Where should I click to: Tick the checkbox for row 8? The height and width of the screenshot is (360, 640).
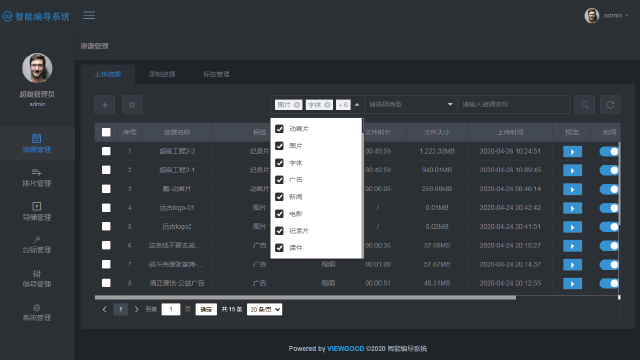106,283
